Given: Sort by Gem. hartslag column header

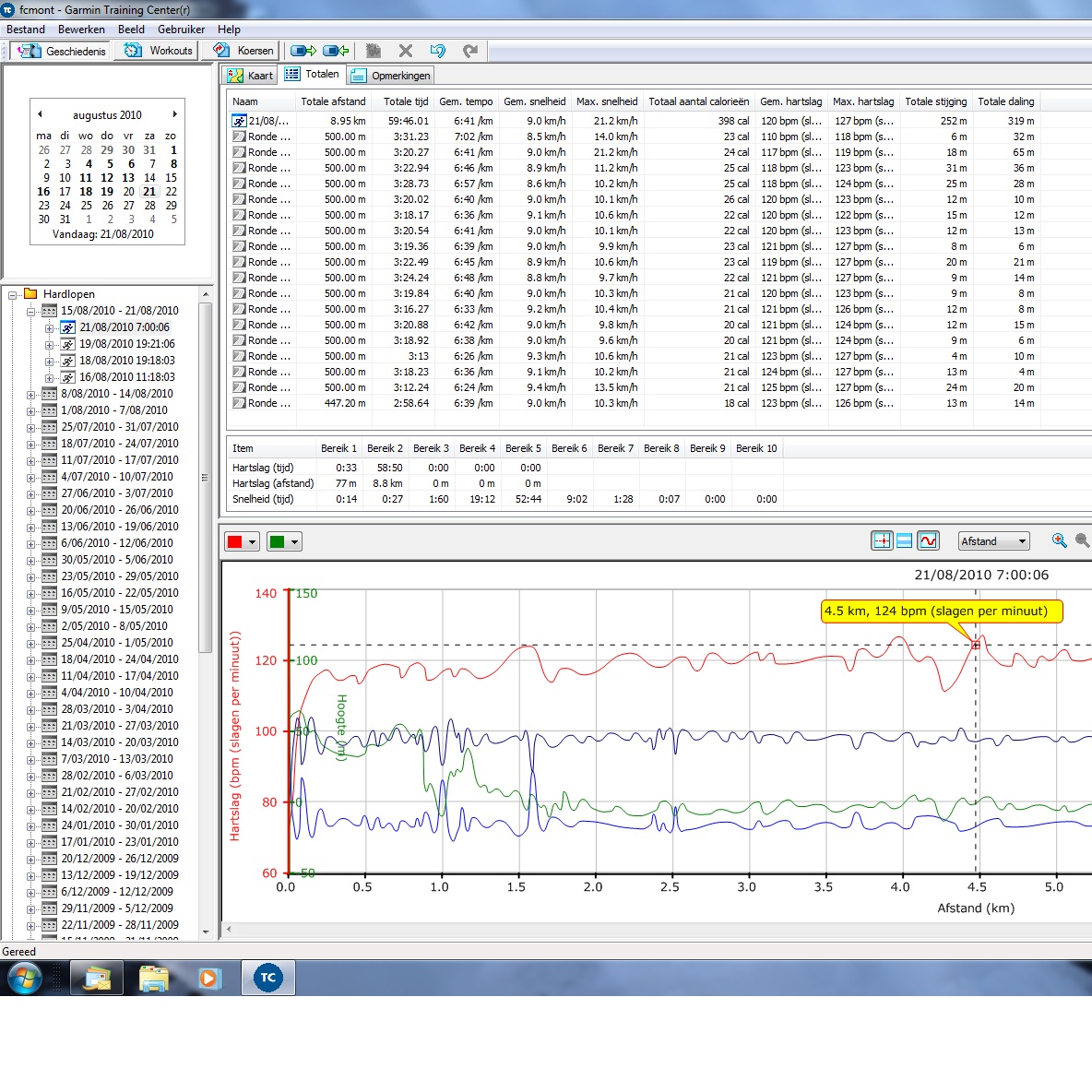Looking at the screenshot, I should tap(790, 101).
